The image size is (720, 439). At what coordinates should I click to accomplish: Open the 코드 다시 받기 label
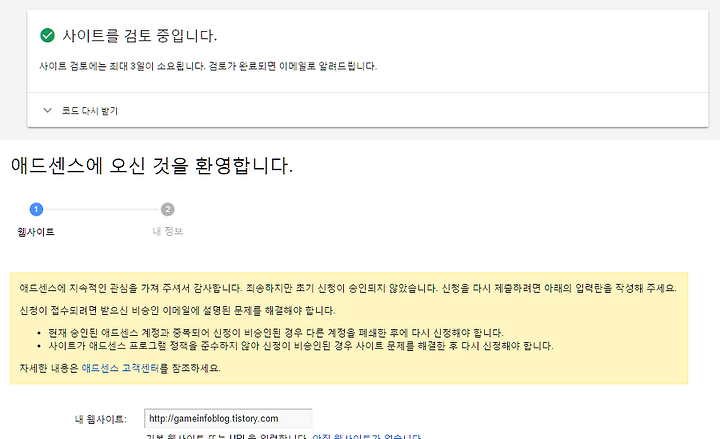90,111
